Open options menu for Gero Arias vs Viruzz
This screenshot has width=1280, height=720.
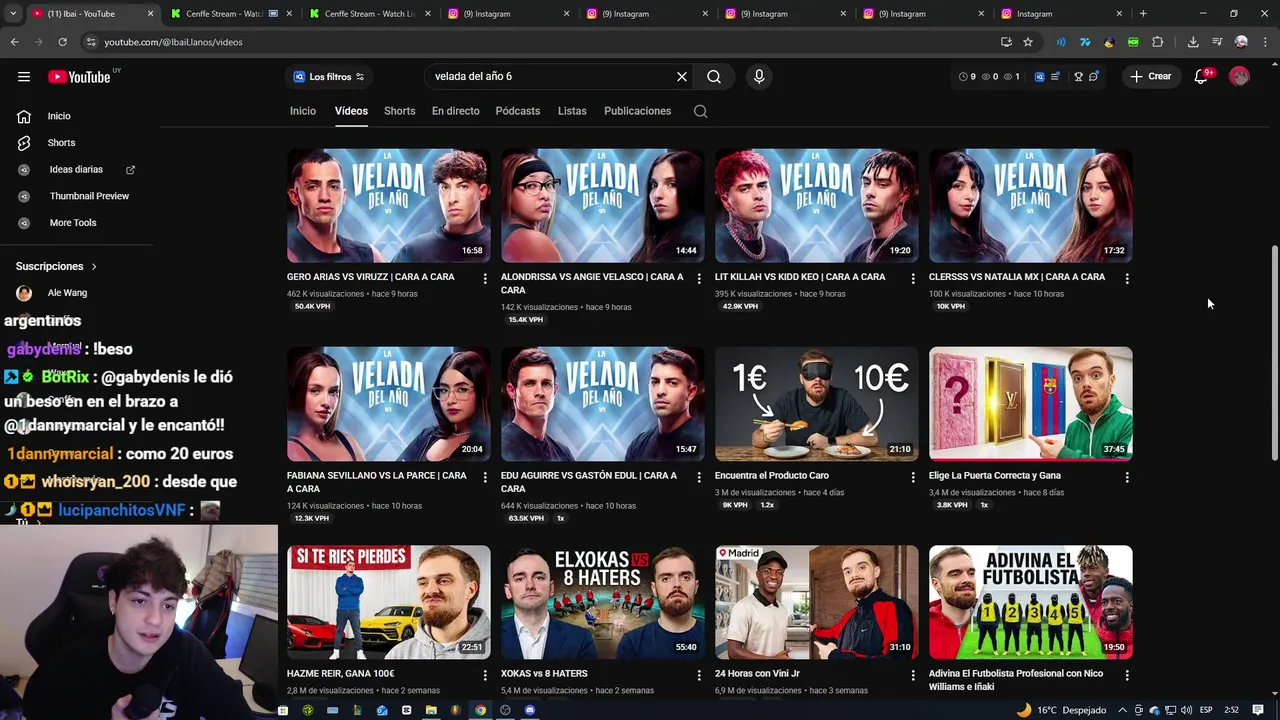(485, 279)
